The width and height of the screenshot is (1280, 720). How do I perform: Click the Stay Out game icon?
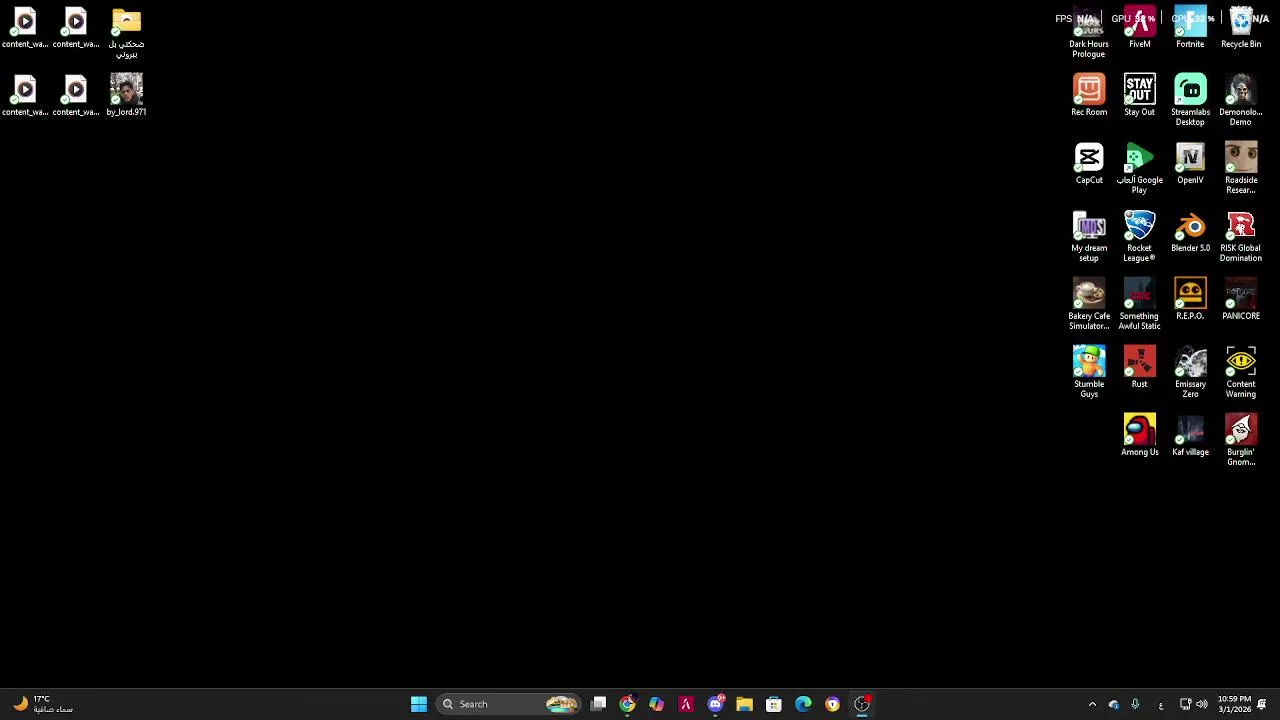tap(1139, 96)
